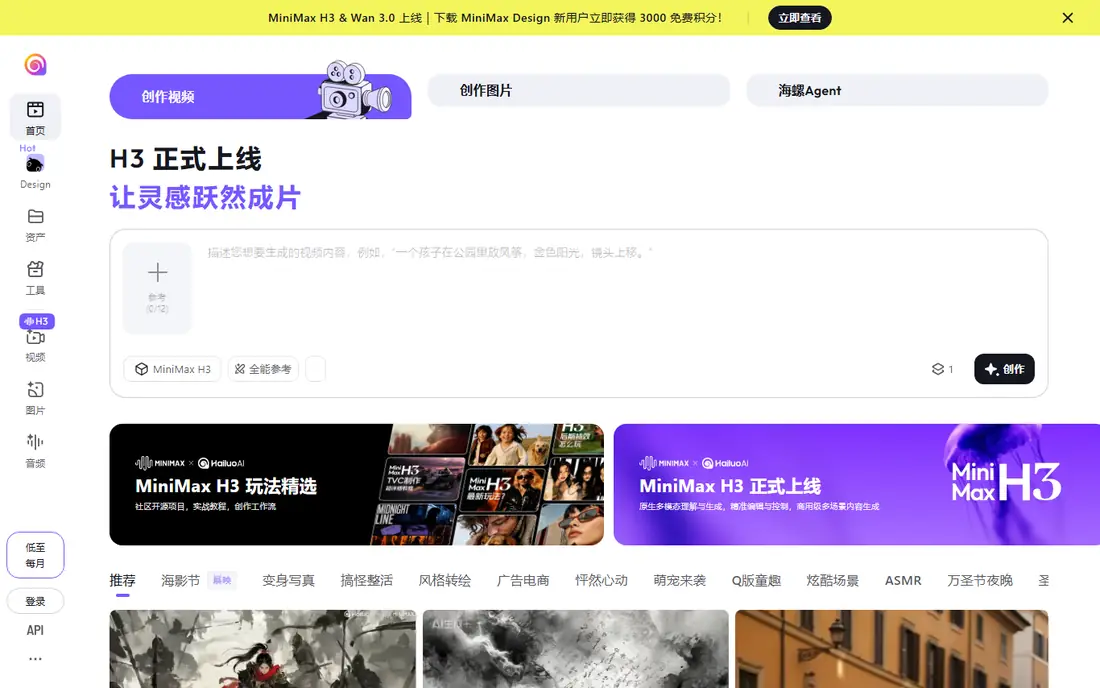Open the MiniMax H3 玩法精选 banner
Screen dimensions: 1100x688
pos(356,485)
